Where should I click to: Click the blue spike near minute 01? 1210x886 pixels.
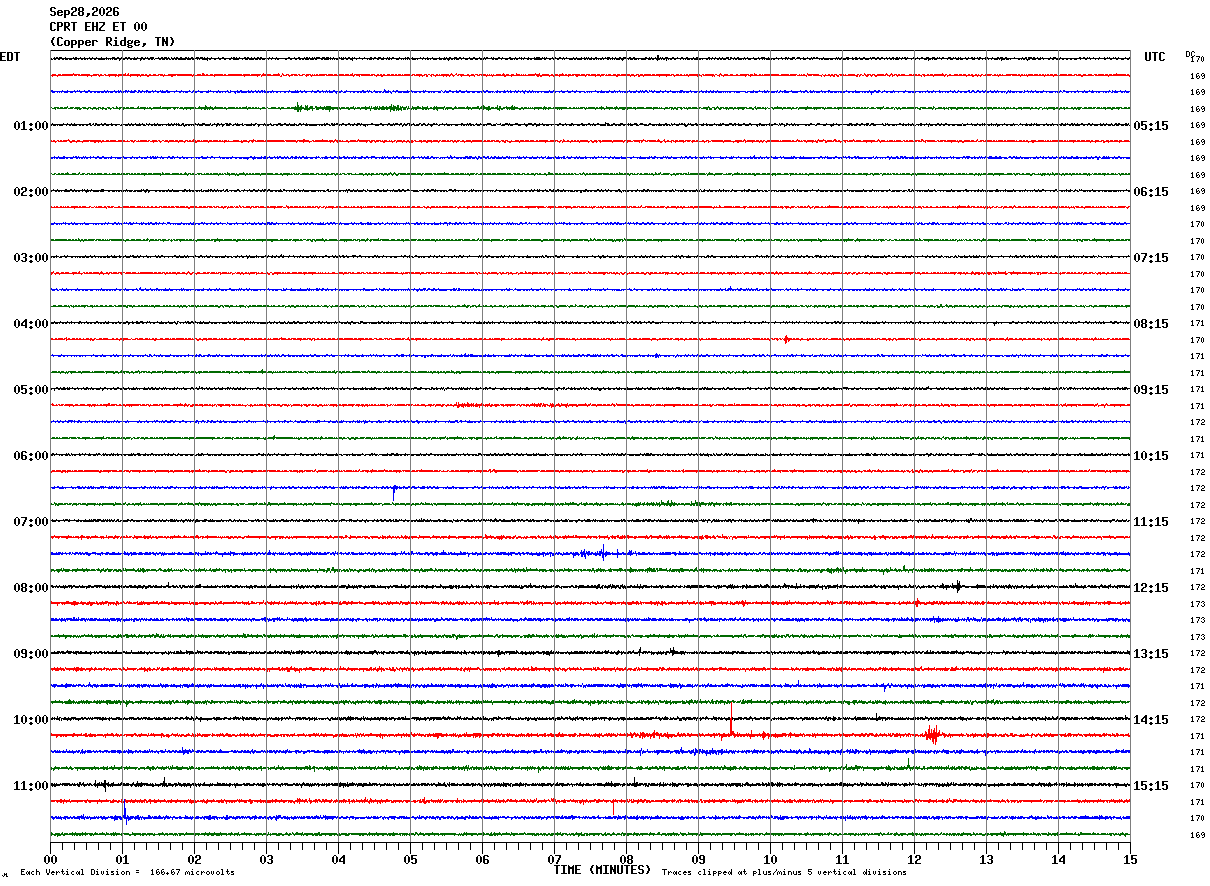click(124, 811)
